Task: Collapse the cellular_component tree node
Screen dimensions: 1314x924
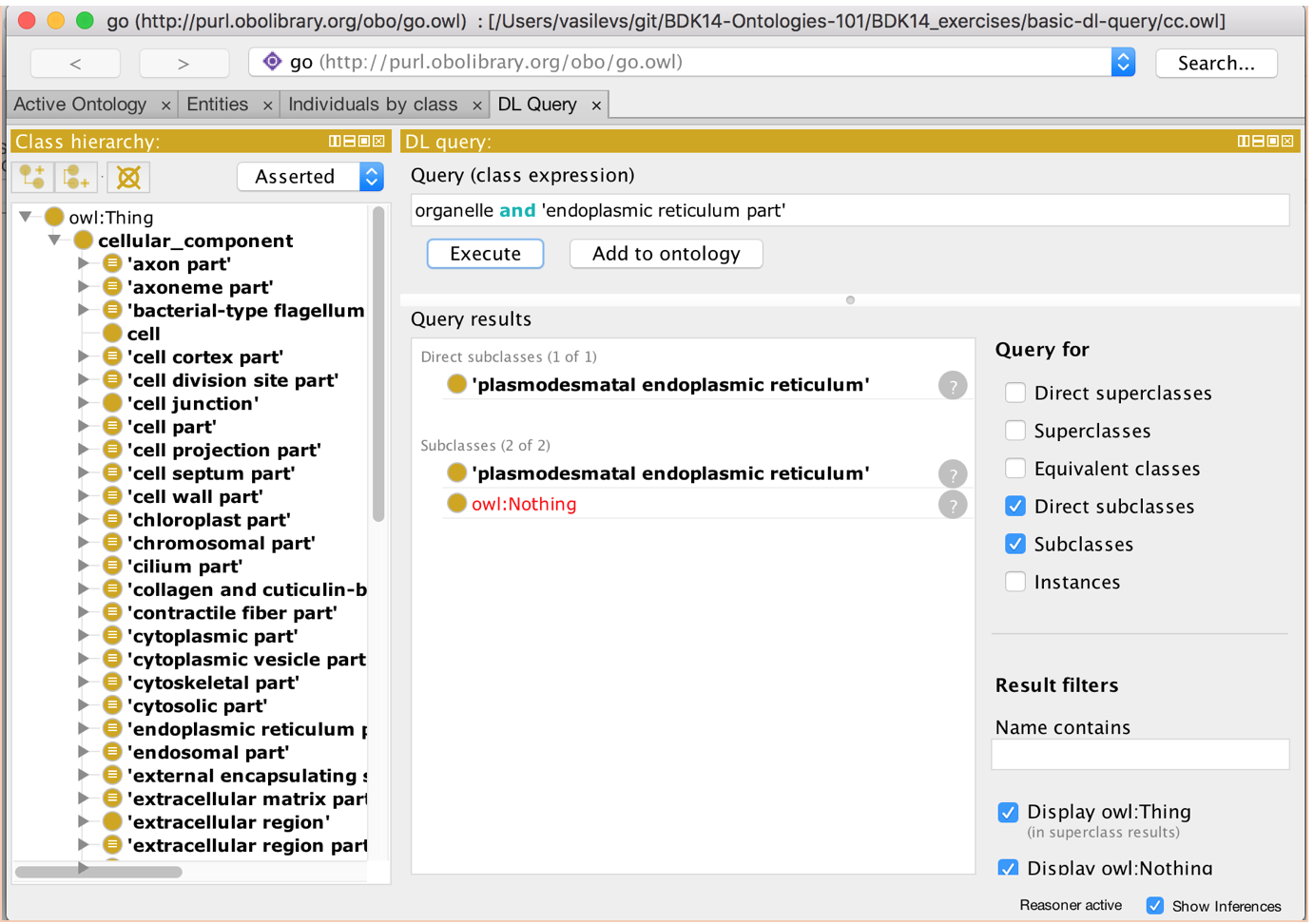Action: [55, 240]
